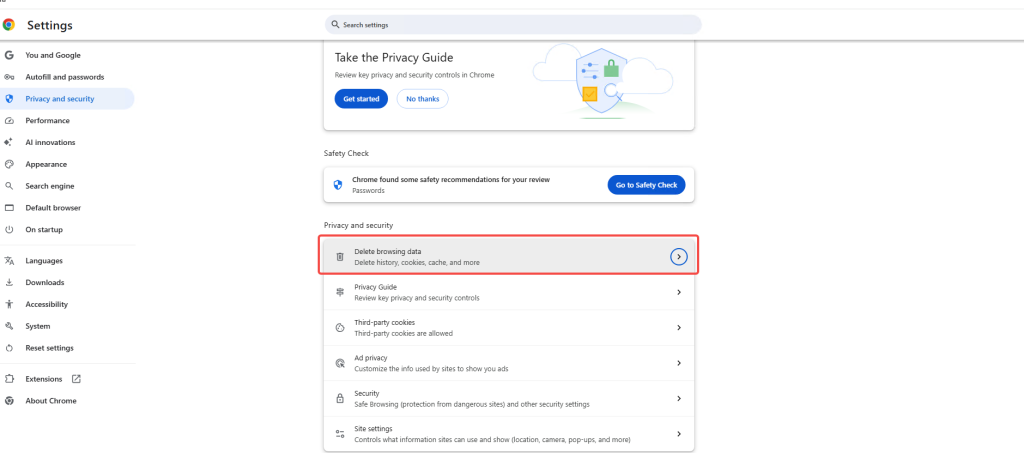
Task: Click the Privacy Guide signpost icon
Action: [340, 292]
